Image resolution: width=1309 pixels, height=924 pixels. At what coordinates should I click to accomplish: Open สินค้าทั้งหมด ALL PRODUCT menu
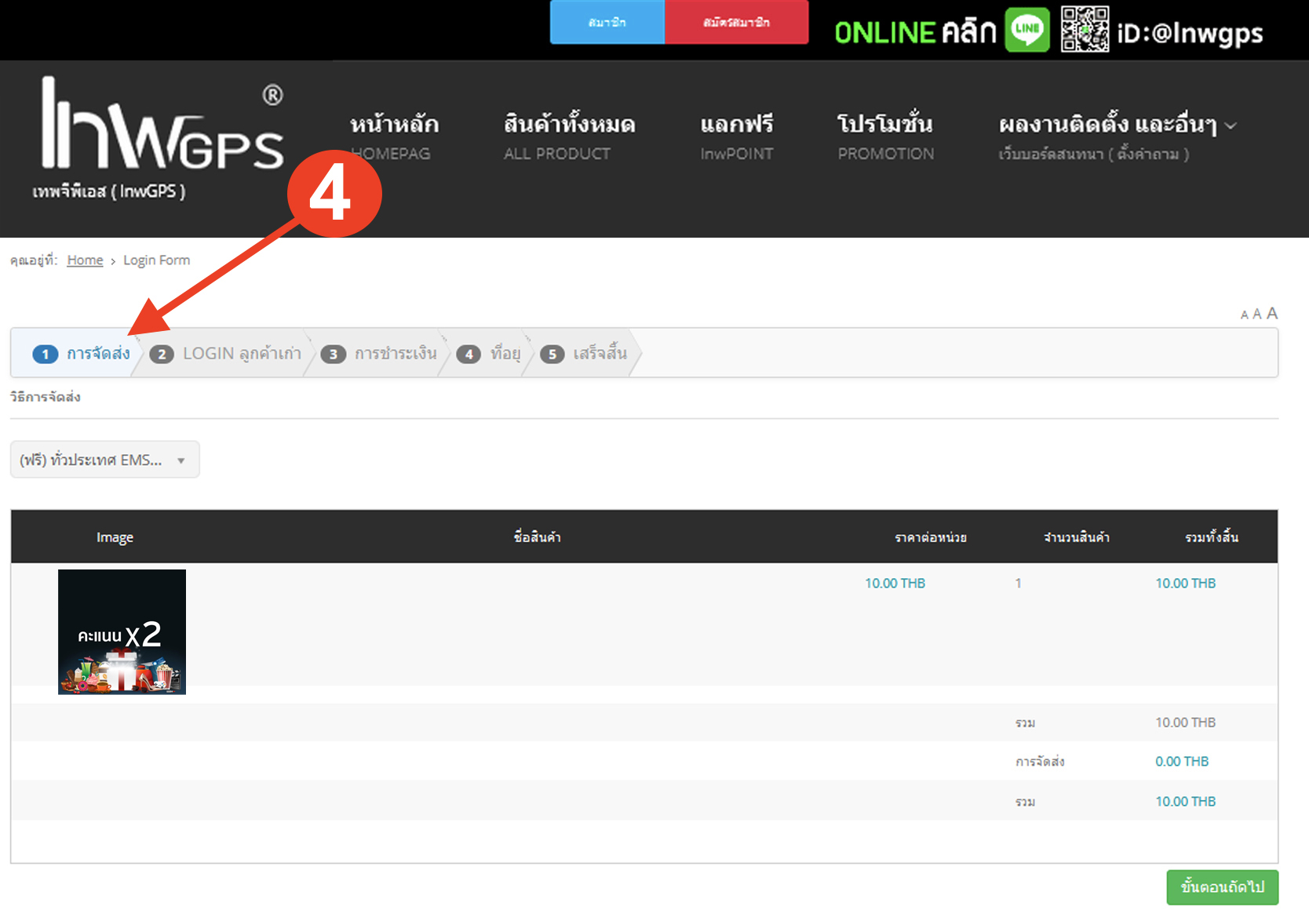pos(569,136)
